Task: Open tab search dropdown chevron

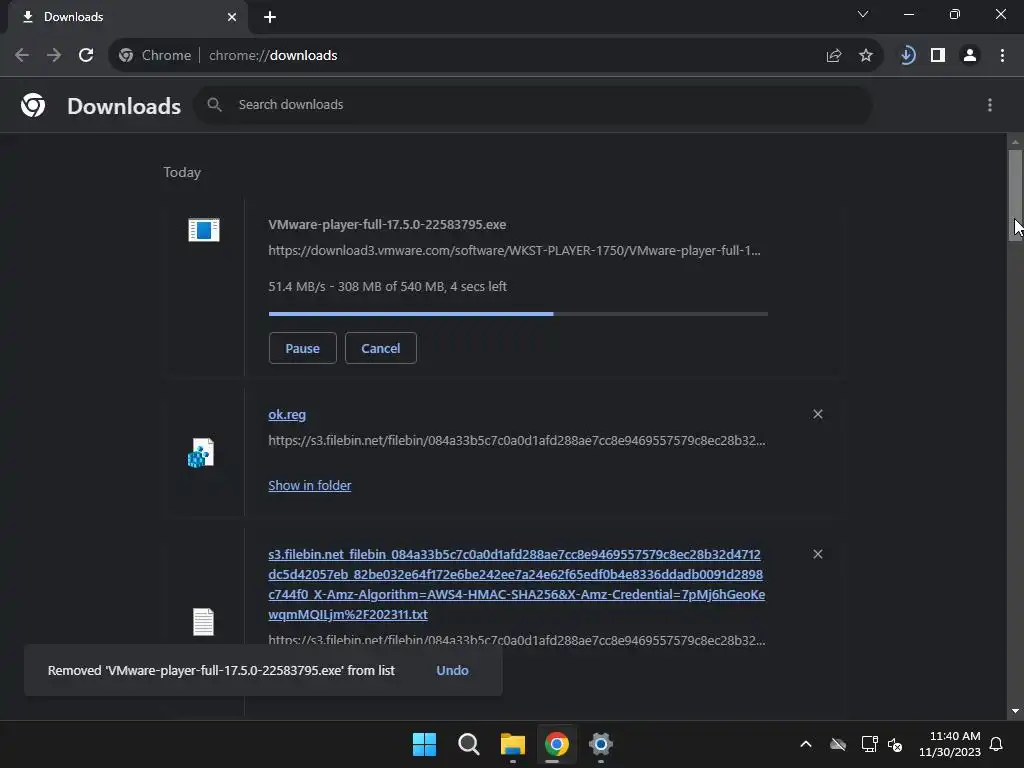Action: [863, 14]
